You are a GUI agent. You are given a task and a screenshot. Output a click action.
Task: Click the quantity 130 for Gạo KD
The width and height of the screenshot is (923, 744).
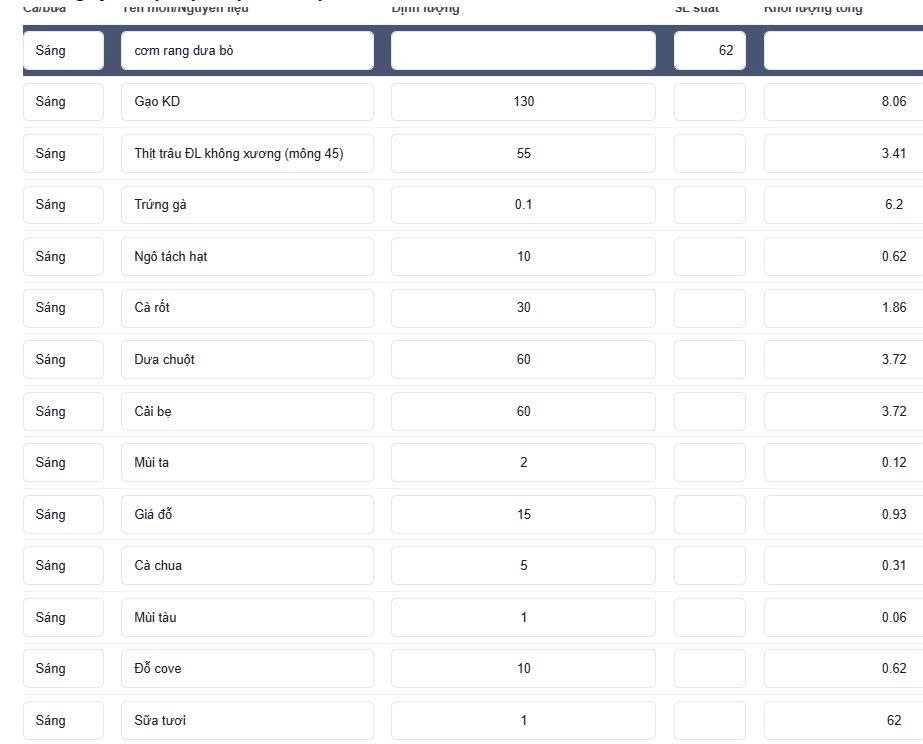click(x=523, y=102)
